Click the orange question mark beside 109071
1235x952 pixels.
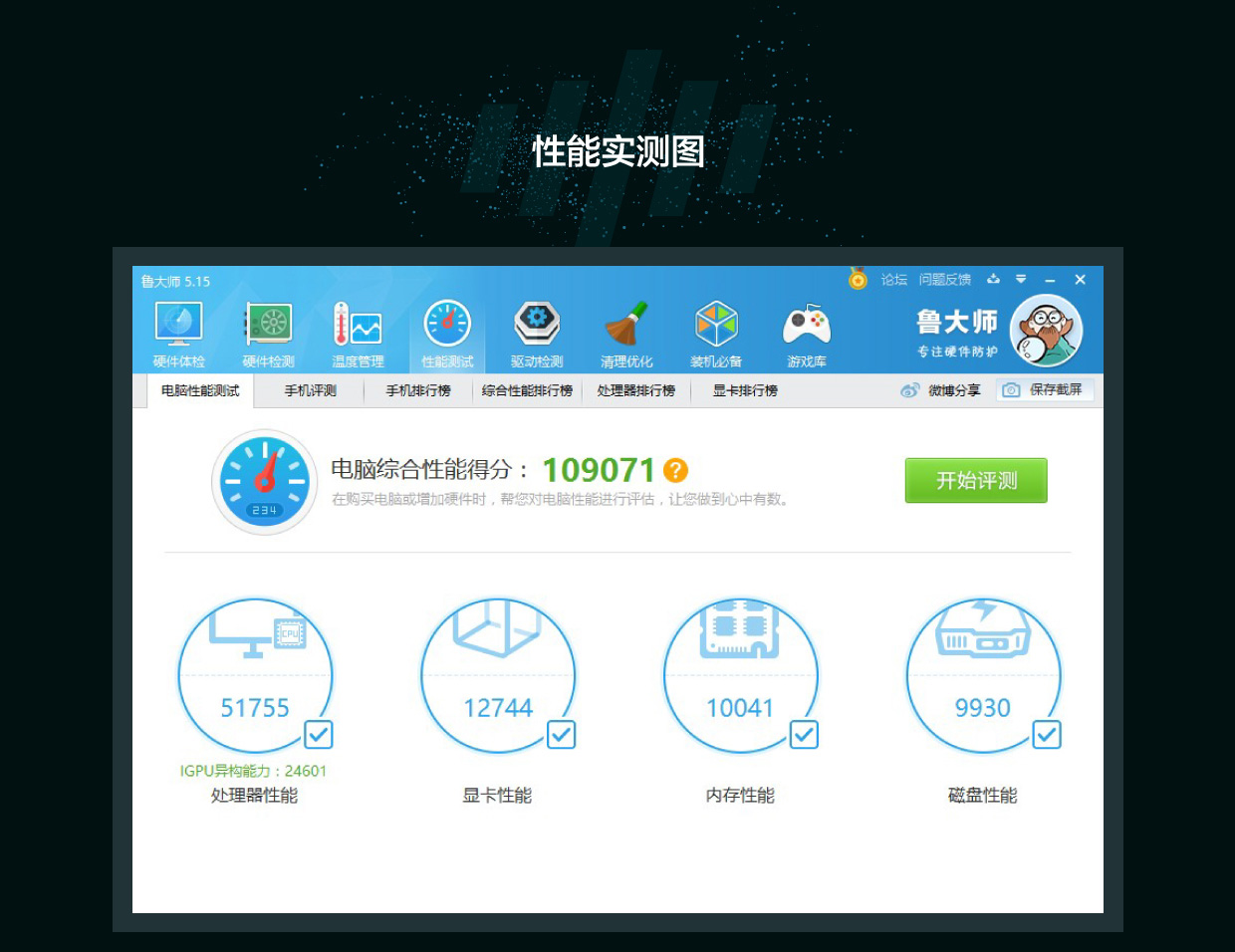point(675,470)
